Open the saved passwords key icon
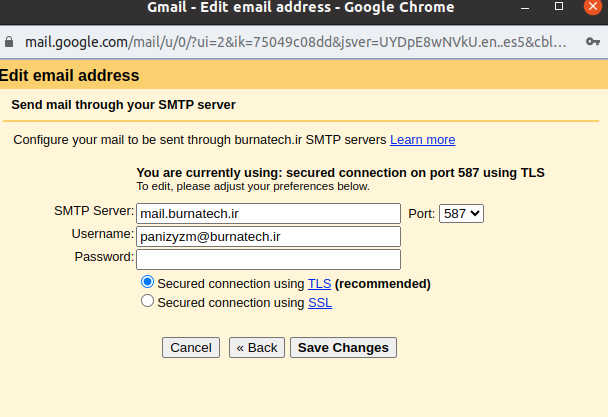 pos(593,43)
